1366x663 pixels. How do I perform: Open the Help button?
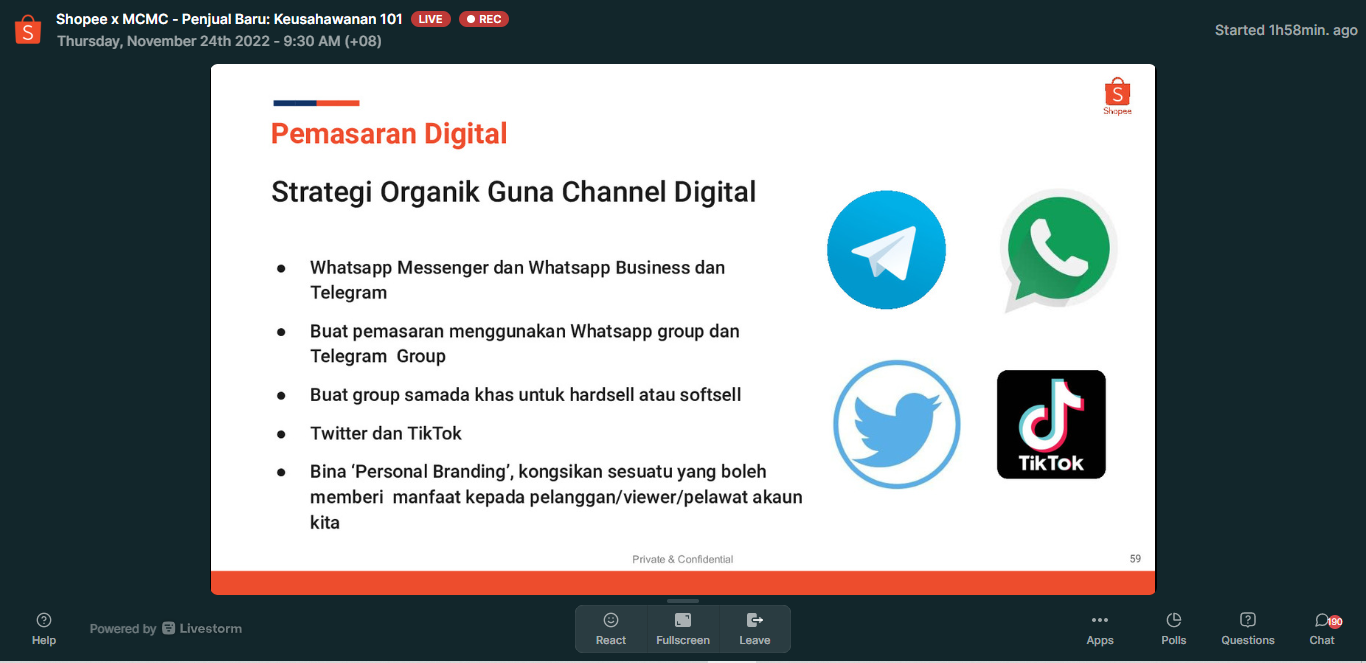point(44,629)
